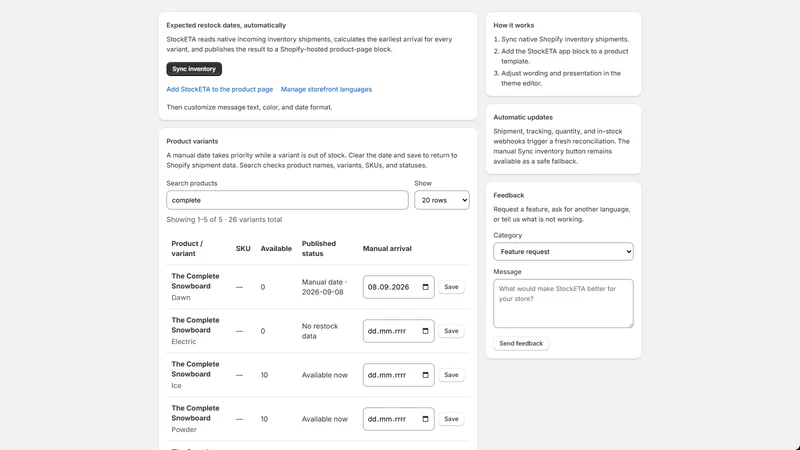Select the Manual arrival column header
Viewport: 800px width, 450px height.
point(387,248)
